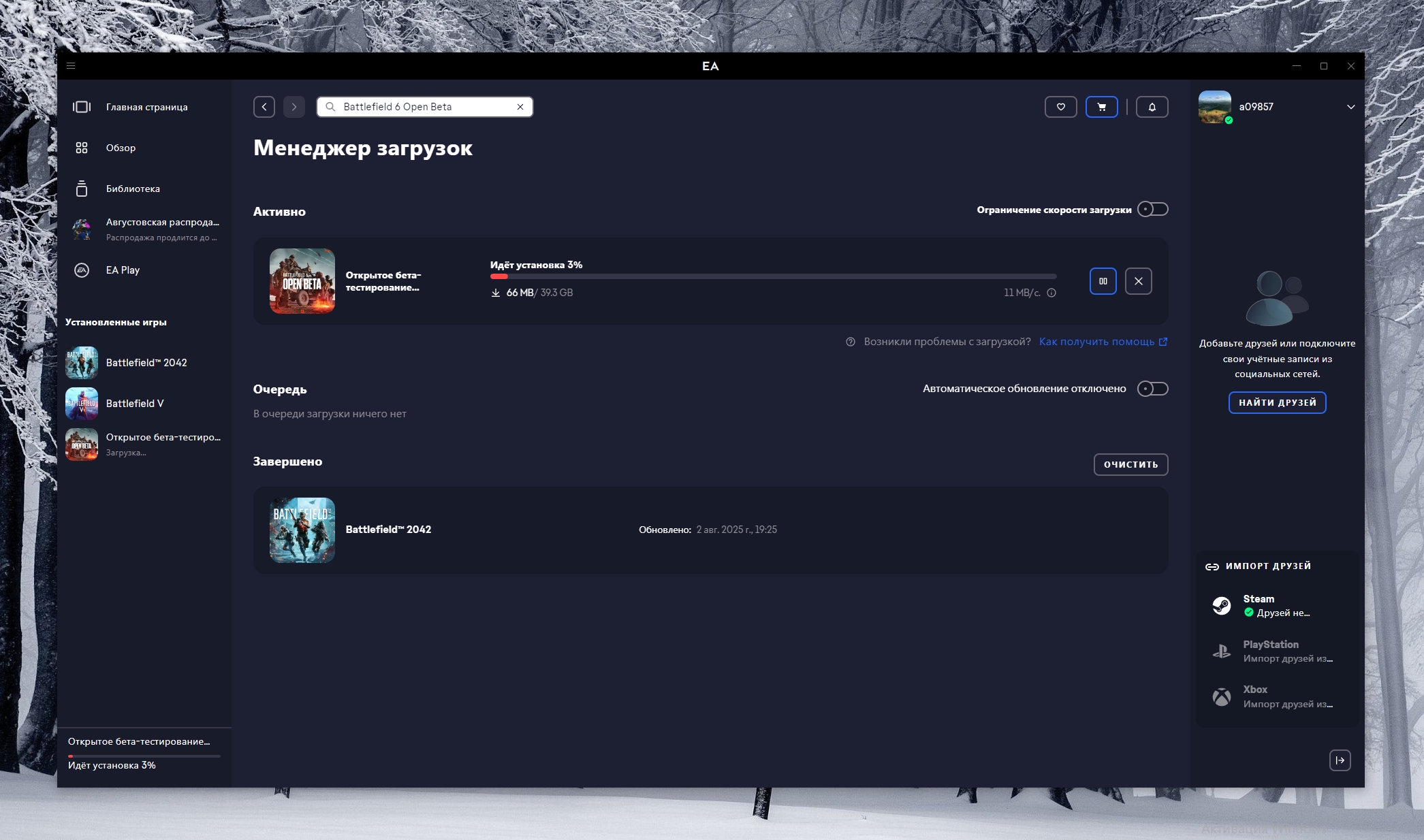Viewport: 1424px width, 840px height.
Task: Open the shopping cart icon
Action: 1101,107
